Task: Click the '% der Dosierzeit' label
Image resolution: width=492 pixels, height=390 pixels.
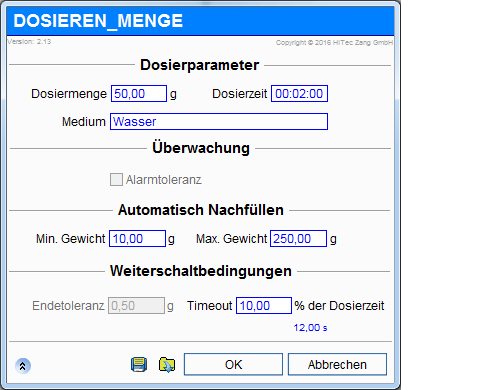Action: click(x=339, y=306)
